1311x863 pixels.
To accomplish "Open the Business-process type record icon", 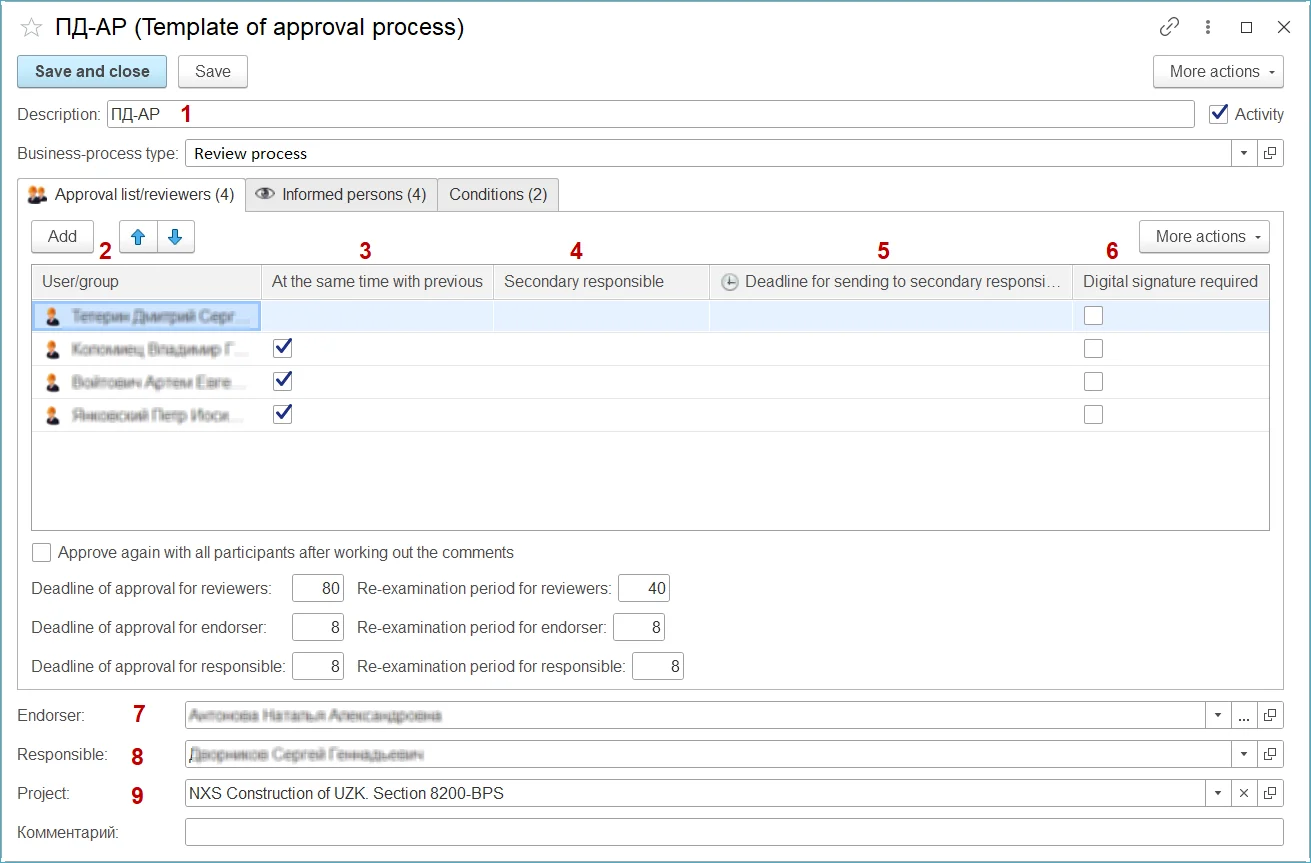I will (x=1270, y=154).
